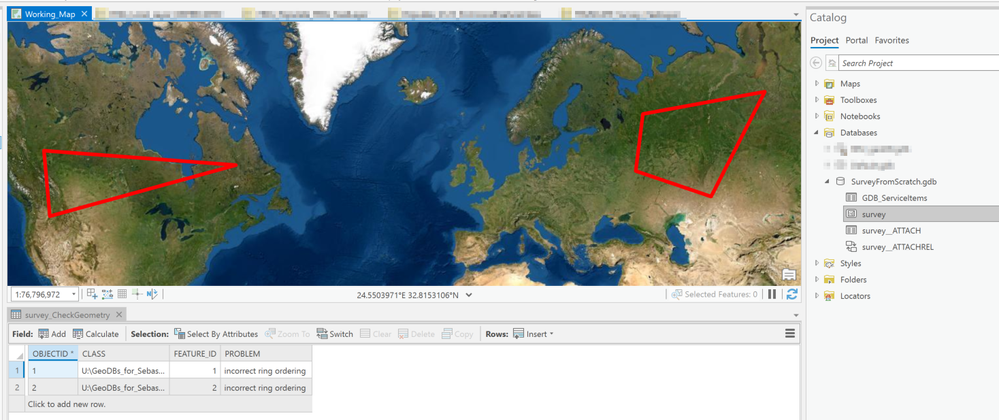Select the Styles folder icon
Screen dimensions: 999x420
829,263
